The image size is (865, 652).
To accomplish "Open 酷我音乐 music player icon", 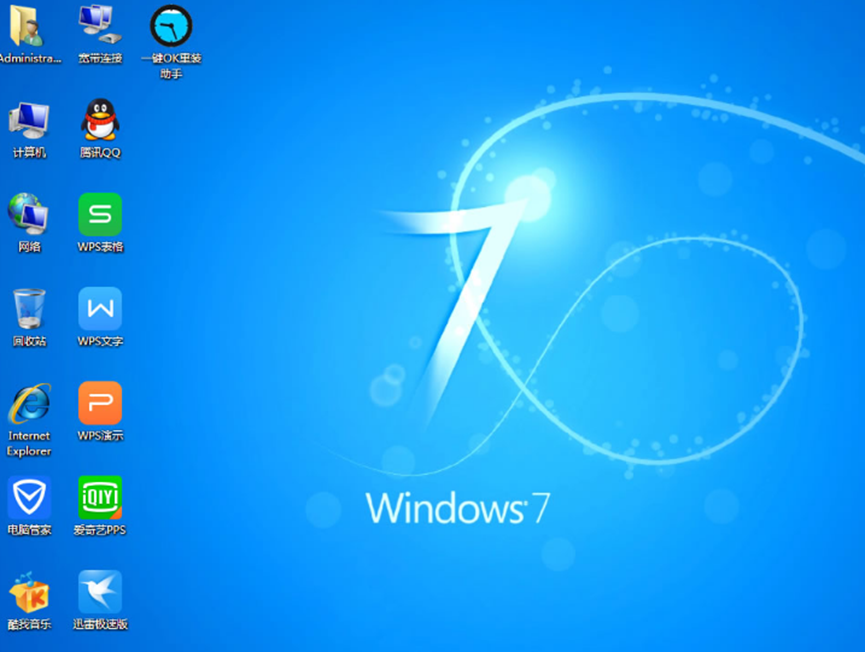I will pos(29,592).
